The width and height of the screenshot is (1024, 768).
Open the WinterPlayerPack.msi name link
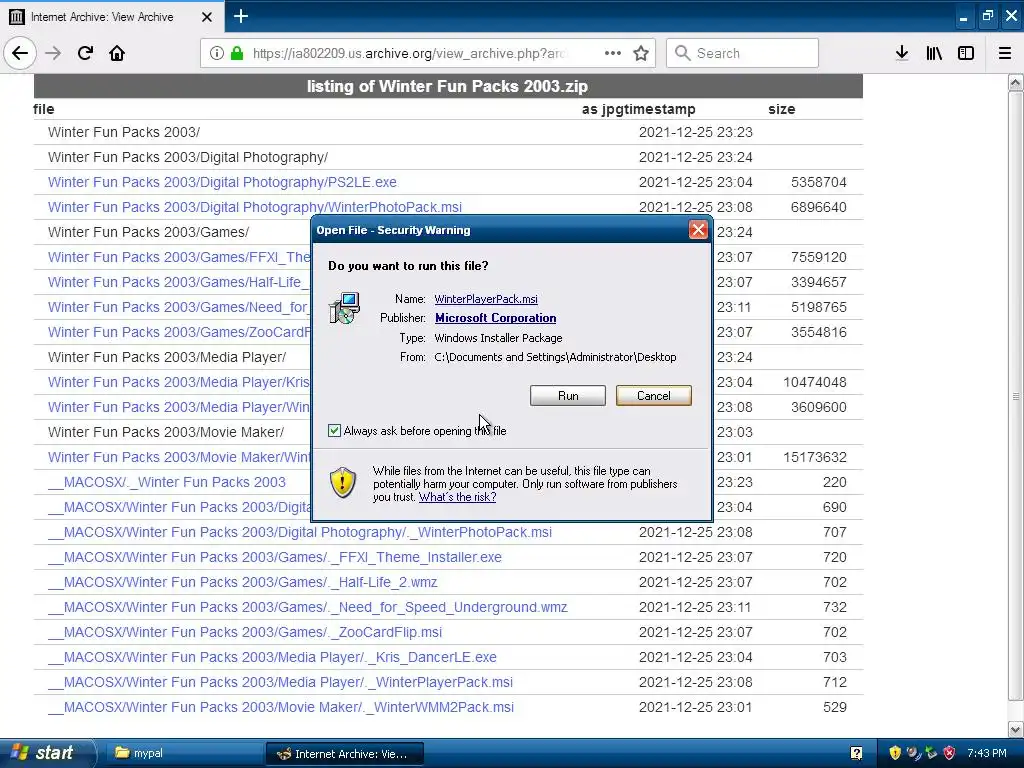click(486, 299)
